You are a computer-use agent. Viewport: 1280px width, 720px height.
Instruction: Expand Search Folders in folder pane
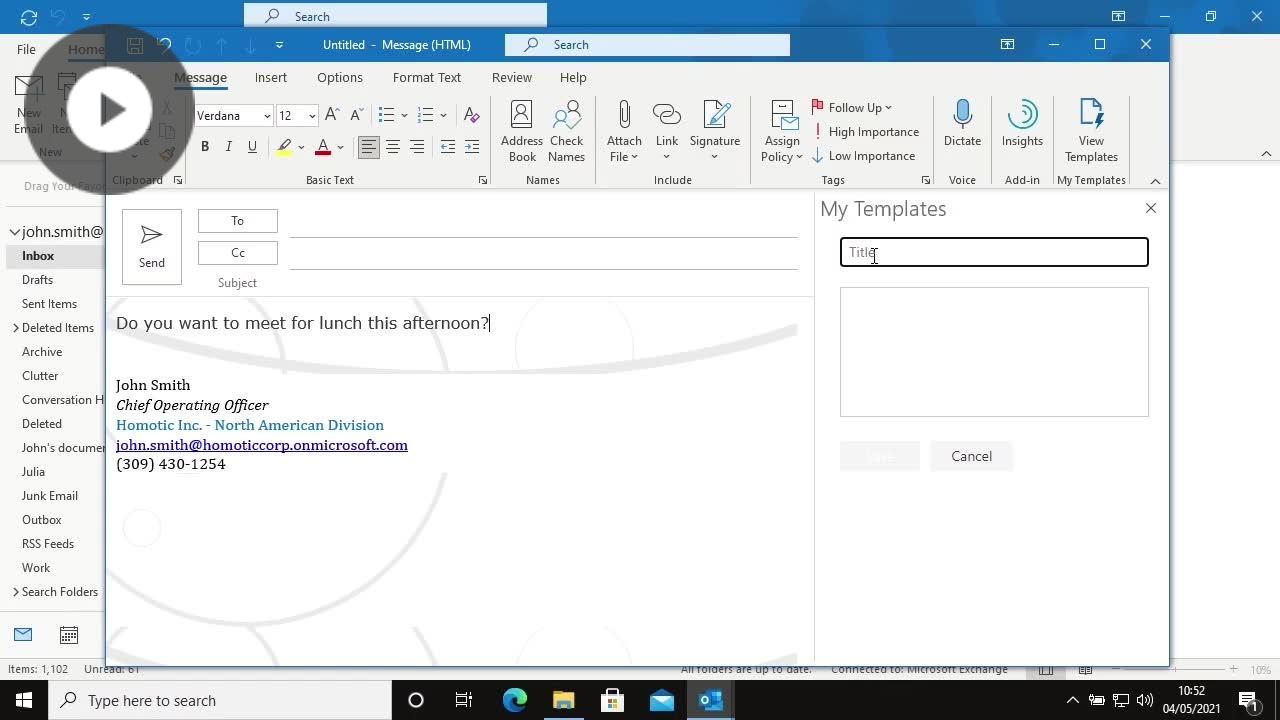(16, 592)
